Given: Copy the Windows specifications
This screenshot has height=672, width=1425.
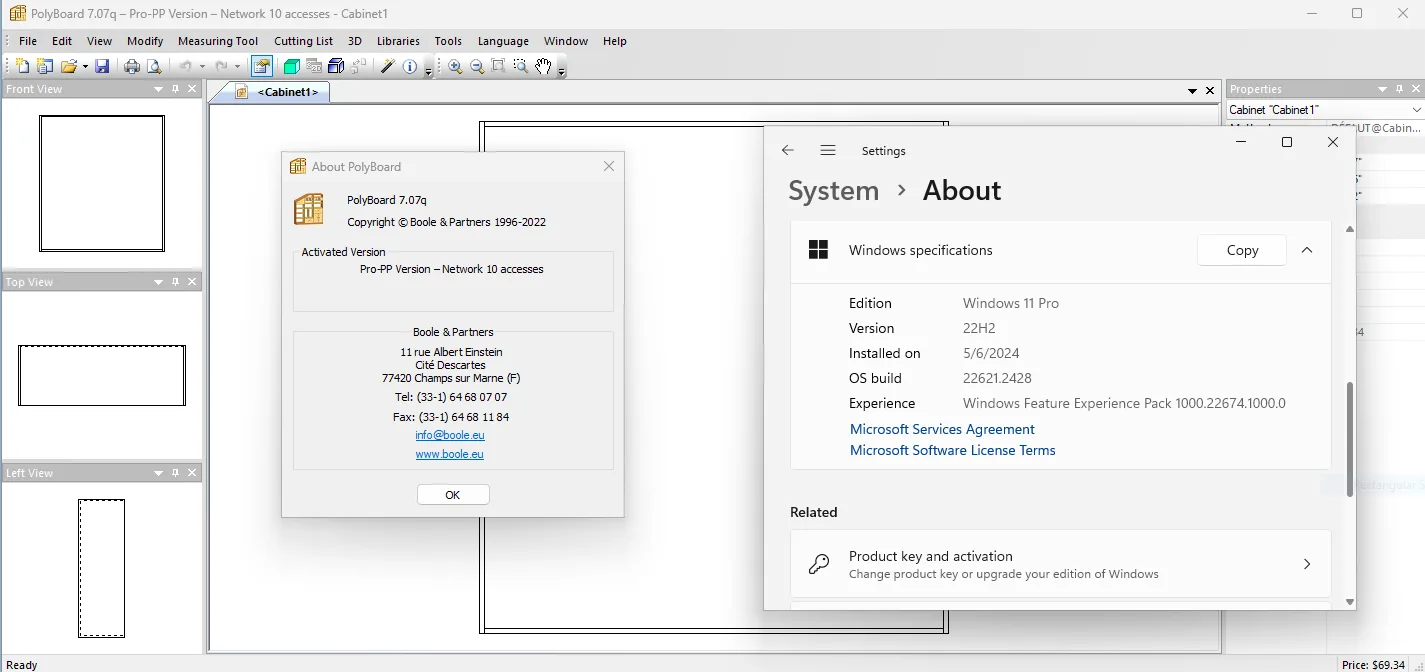Looking at the screenshot, I should coord(1242,250).
